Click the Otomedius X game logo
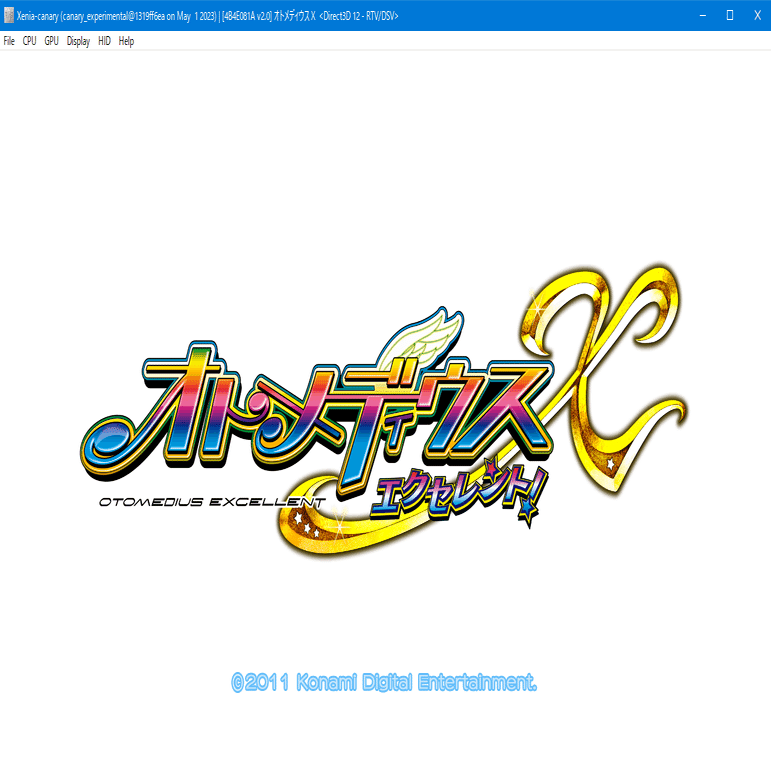The image size is (771, 771). (384, 411)
